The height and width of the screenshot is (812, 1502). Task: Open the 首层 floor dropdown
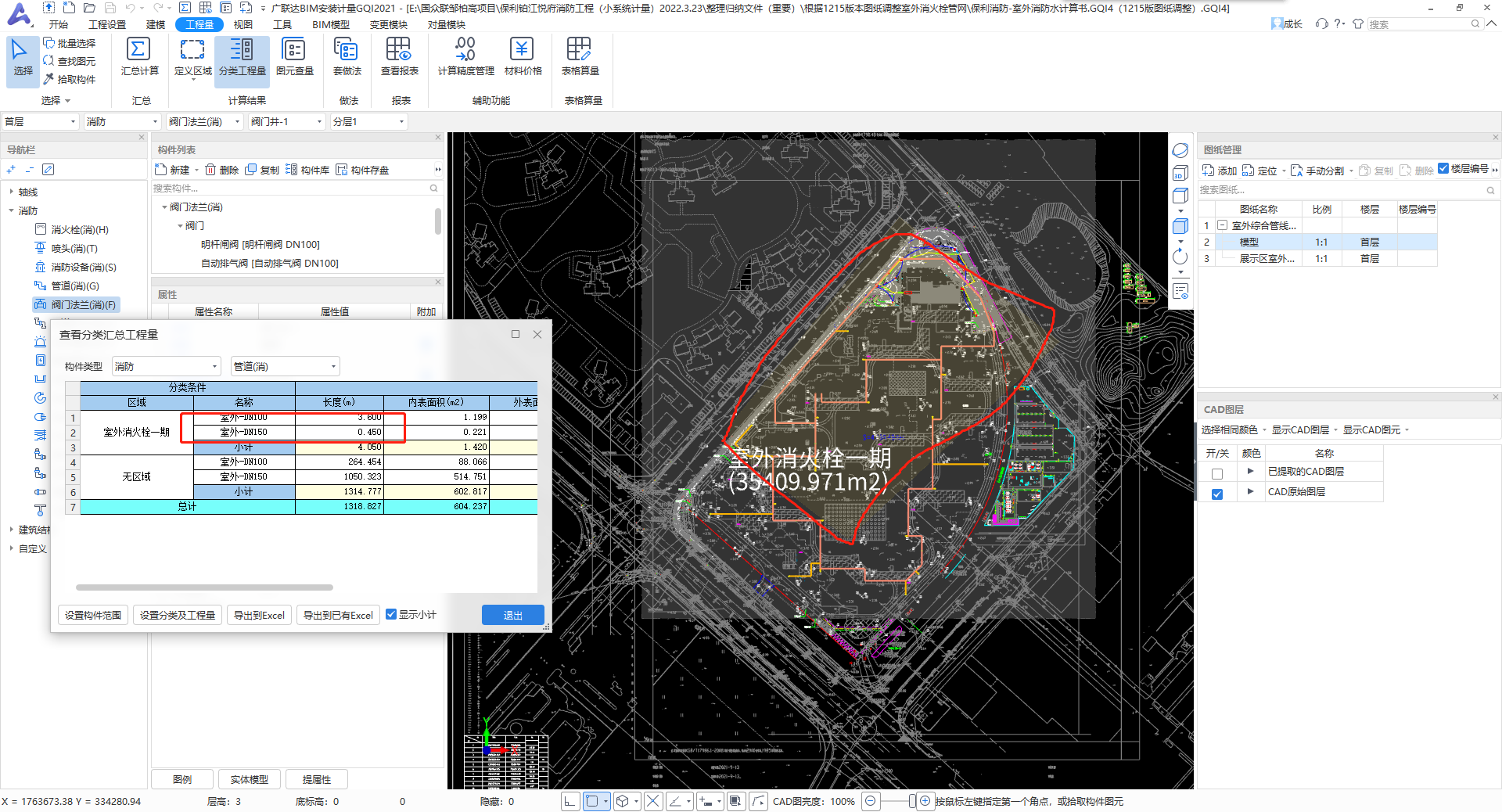[40, 121]
